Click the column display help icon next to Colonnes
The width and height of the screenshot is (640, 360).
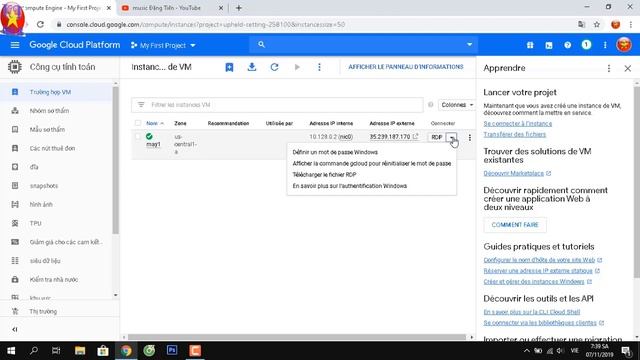coord(431,105)
